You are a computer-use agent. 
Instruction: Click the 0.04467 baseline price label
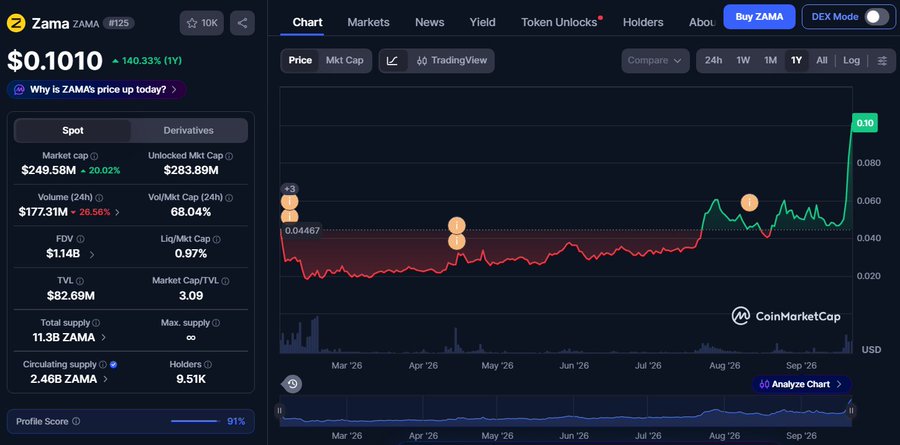tap(302, 231)
